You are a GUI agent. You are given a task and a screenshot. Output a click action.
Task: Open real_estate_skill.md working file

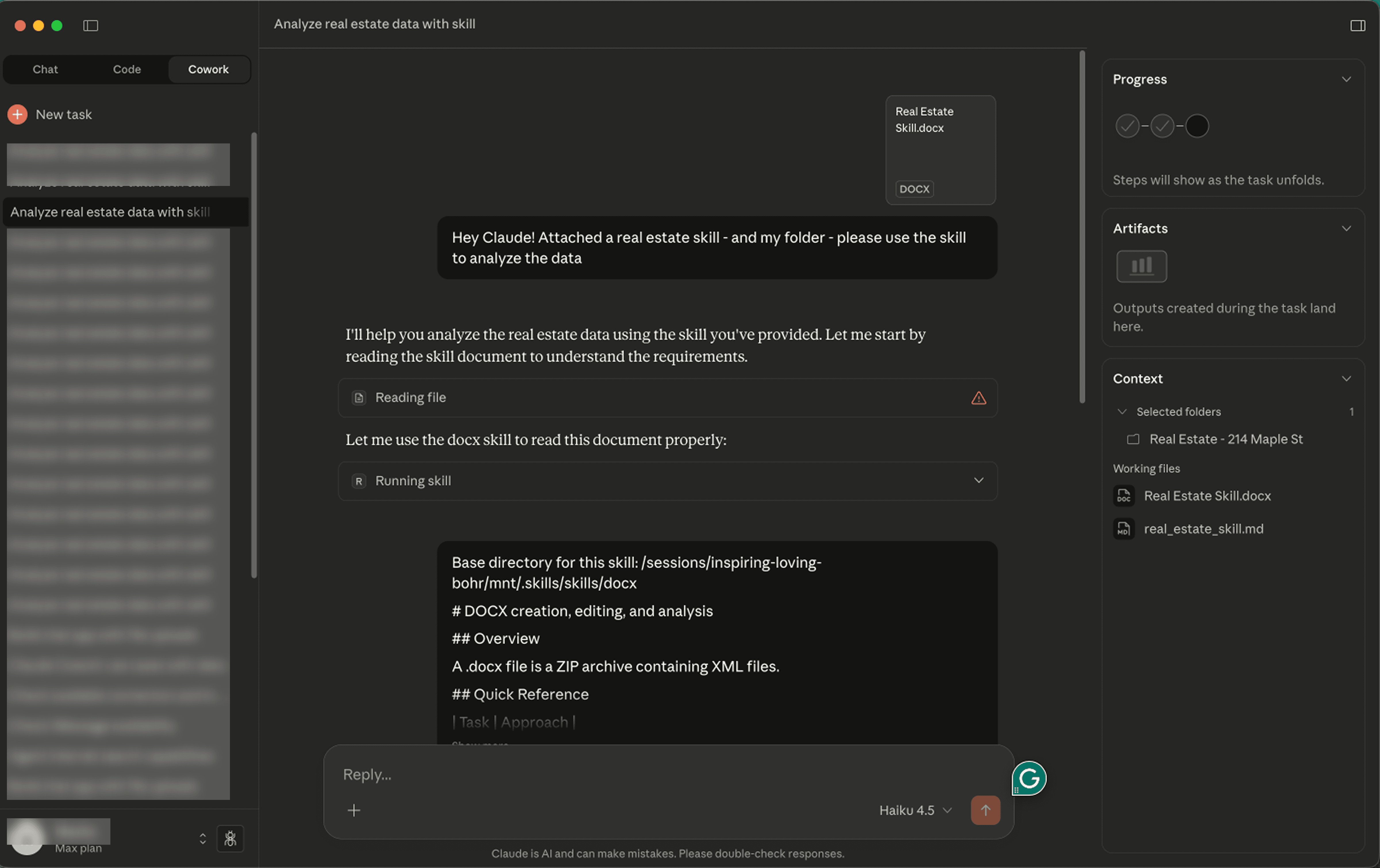[x=1203, y=528]
